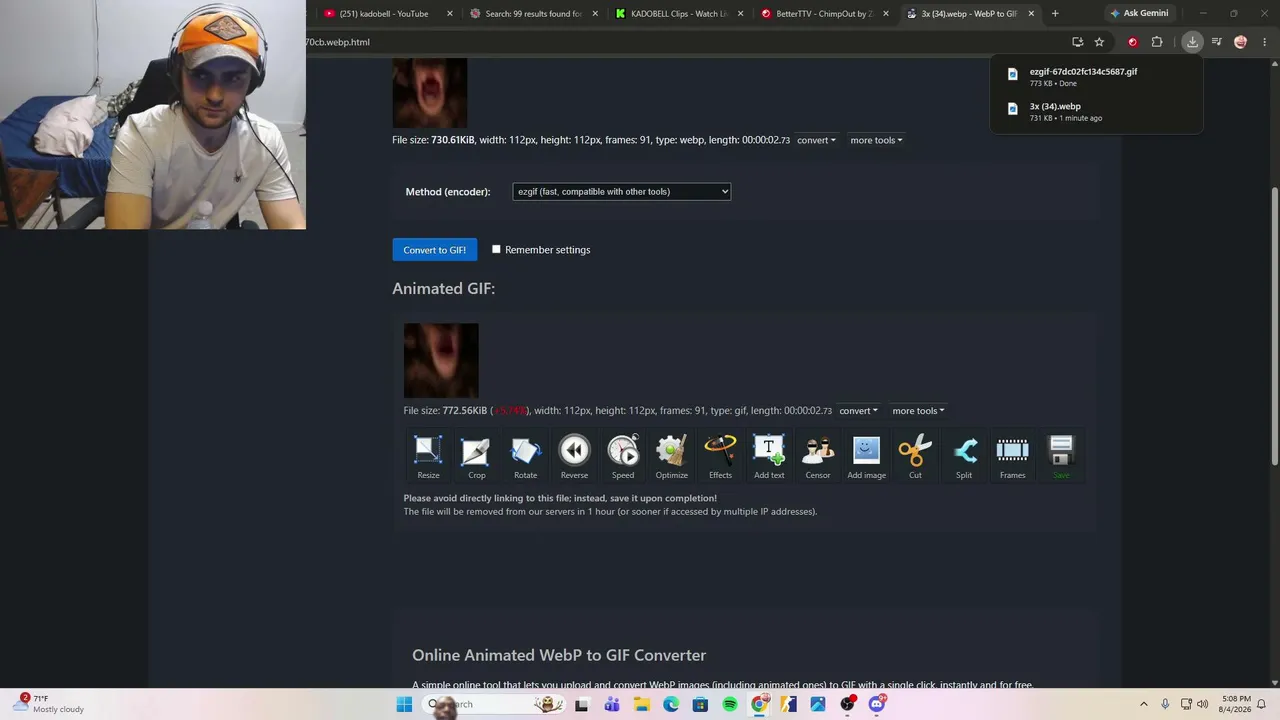Bookmark this page with the star
This screenshot has width=1280, height=720.
pyautogui.click(x=1099, y=42)
